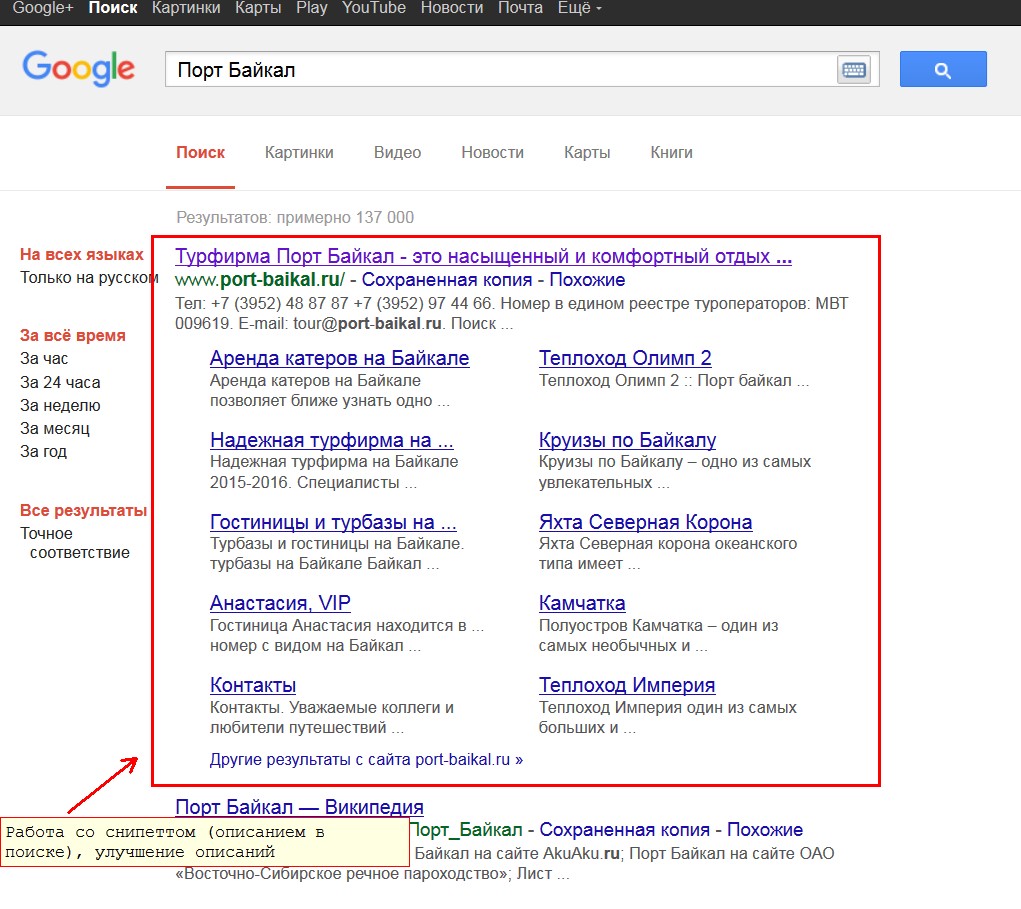Switch to the Видео results tab
This screenshot has height=909, width=1021.
pyautogui.click(x=397, y=153)
